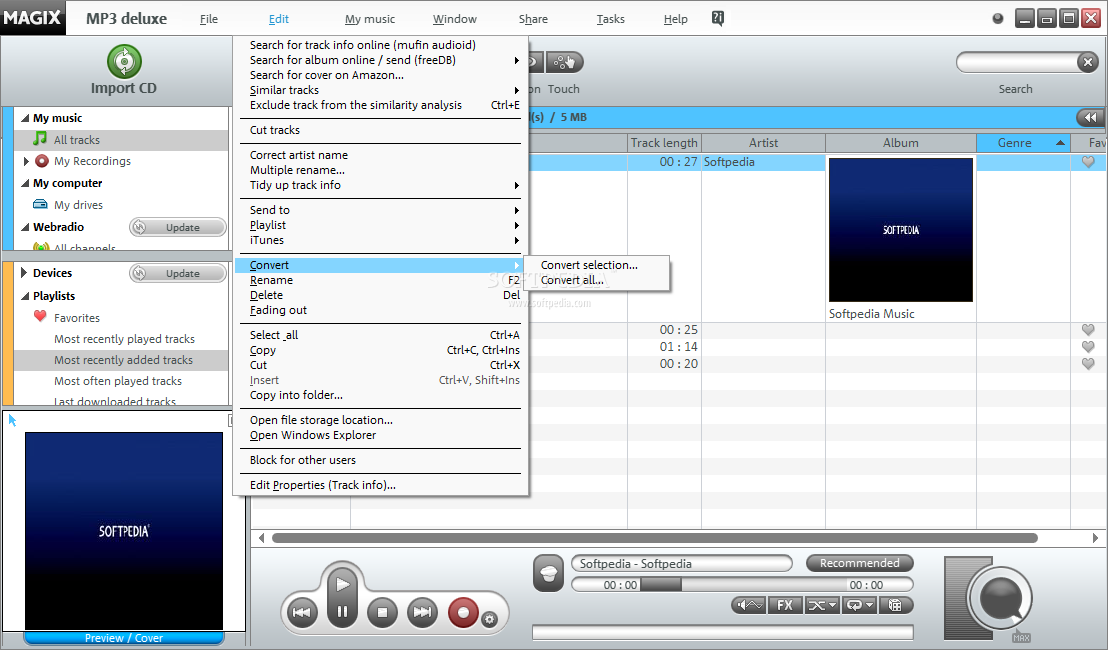Open the context help question mark icon
Screen dimensions: 1108x650
(x=718, y=19)
